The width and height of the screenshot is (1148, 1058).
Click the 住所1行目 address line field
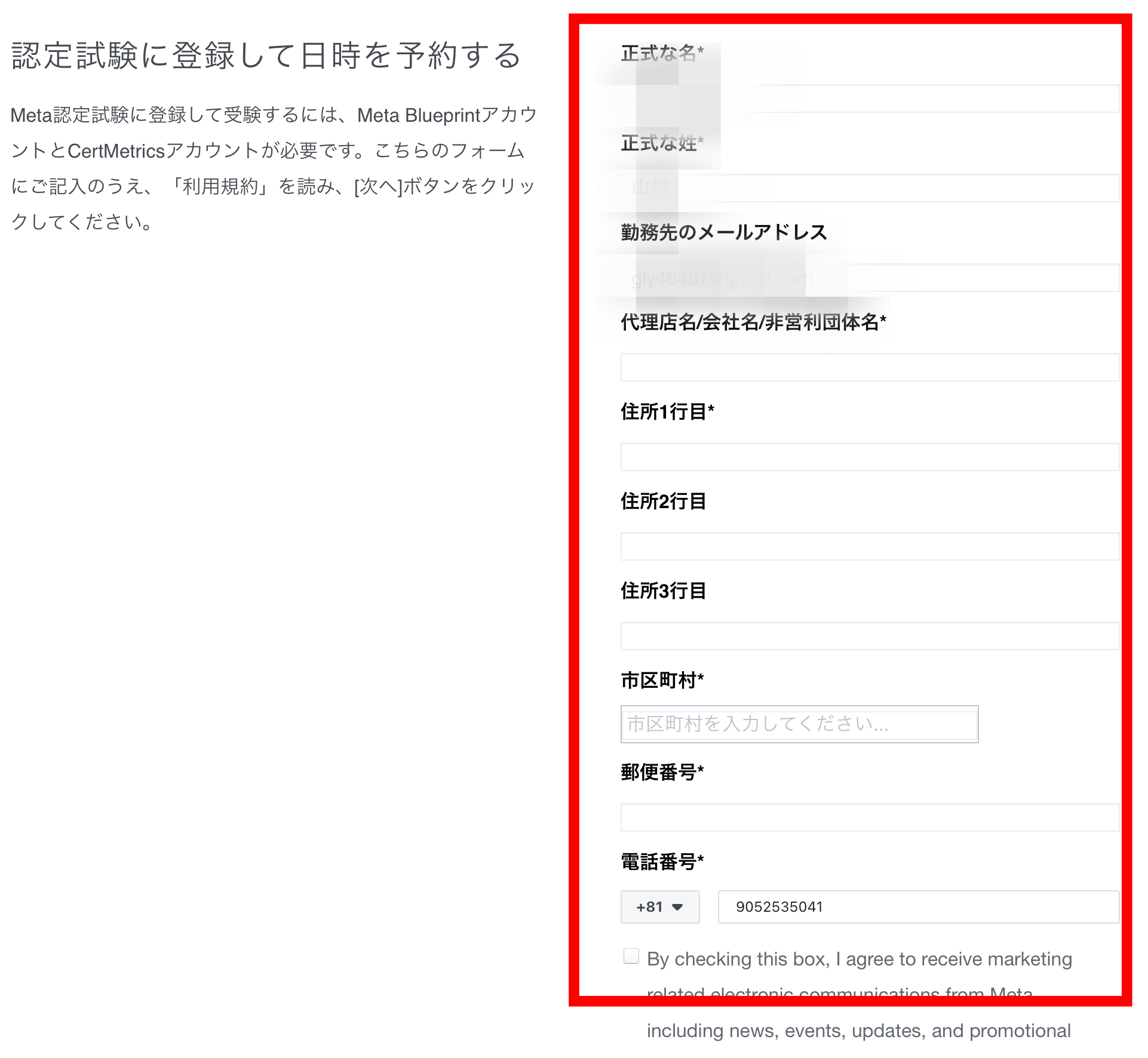pos(870,457)
